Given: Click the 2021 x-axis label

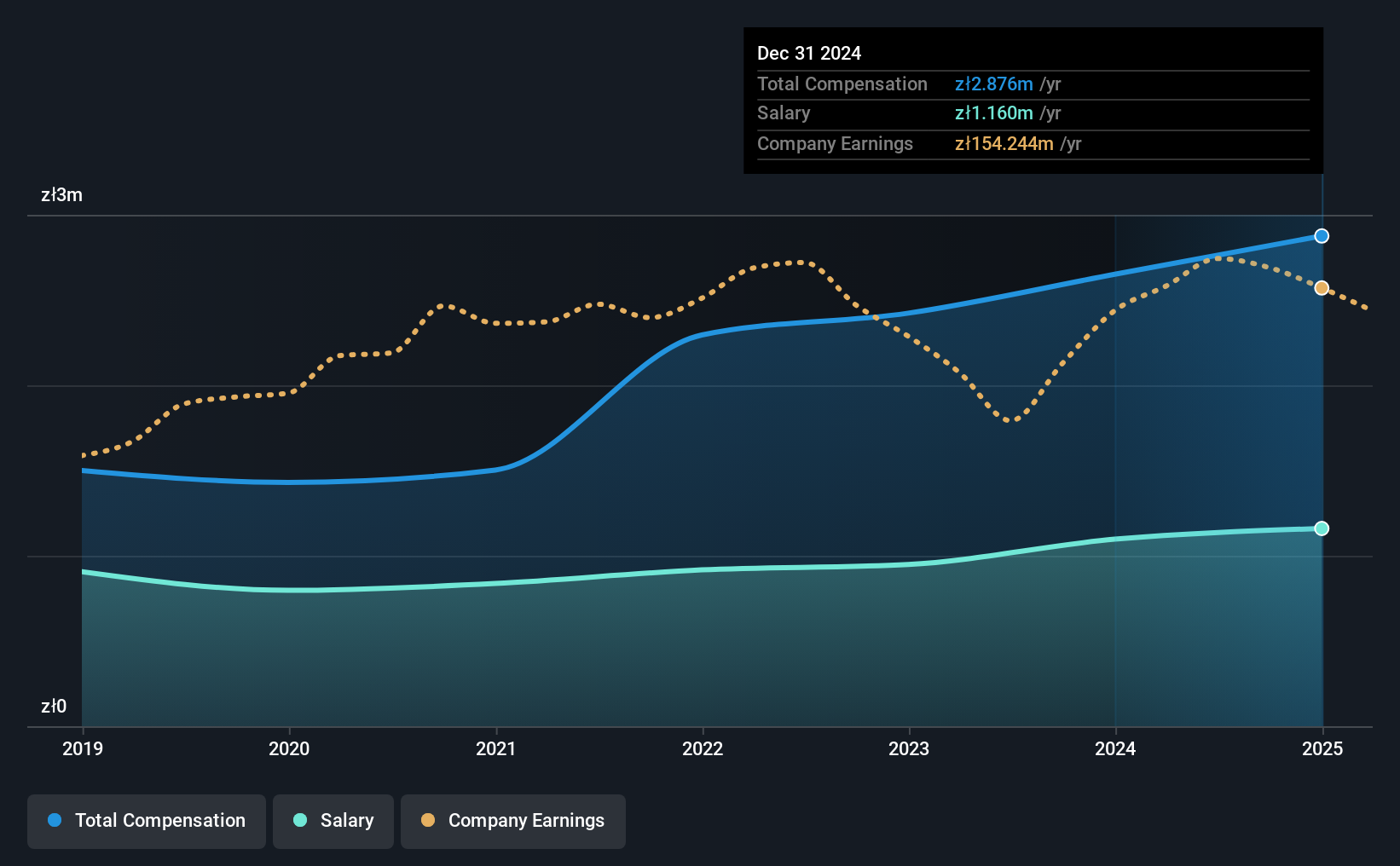Looking at the screenshot, I should click(x=495, y=748).
